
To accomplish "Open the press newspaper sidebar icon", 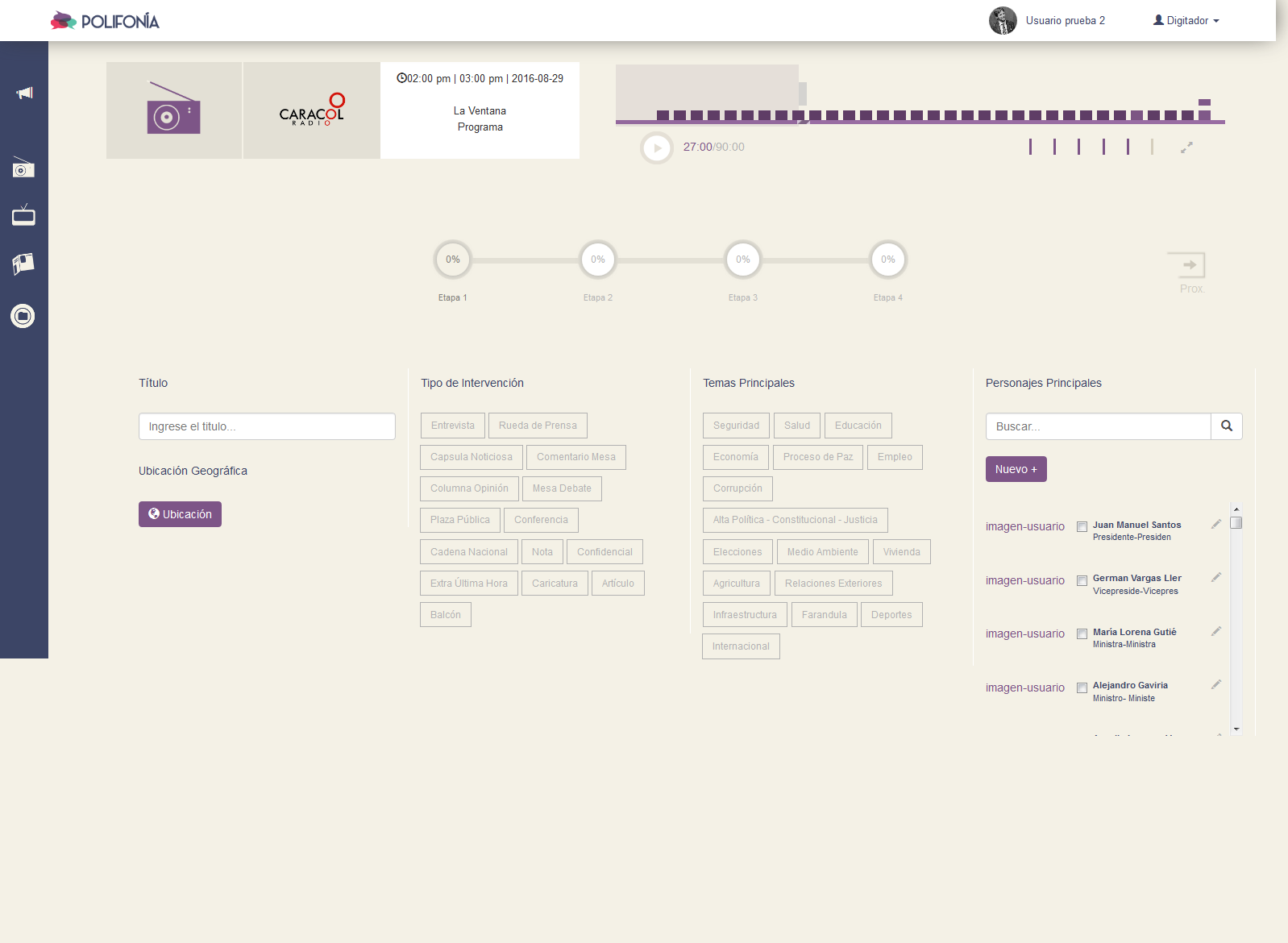I will point(23,264).
